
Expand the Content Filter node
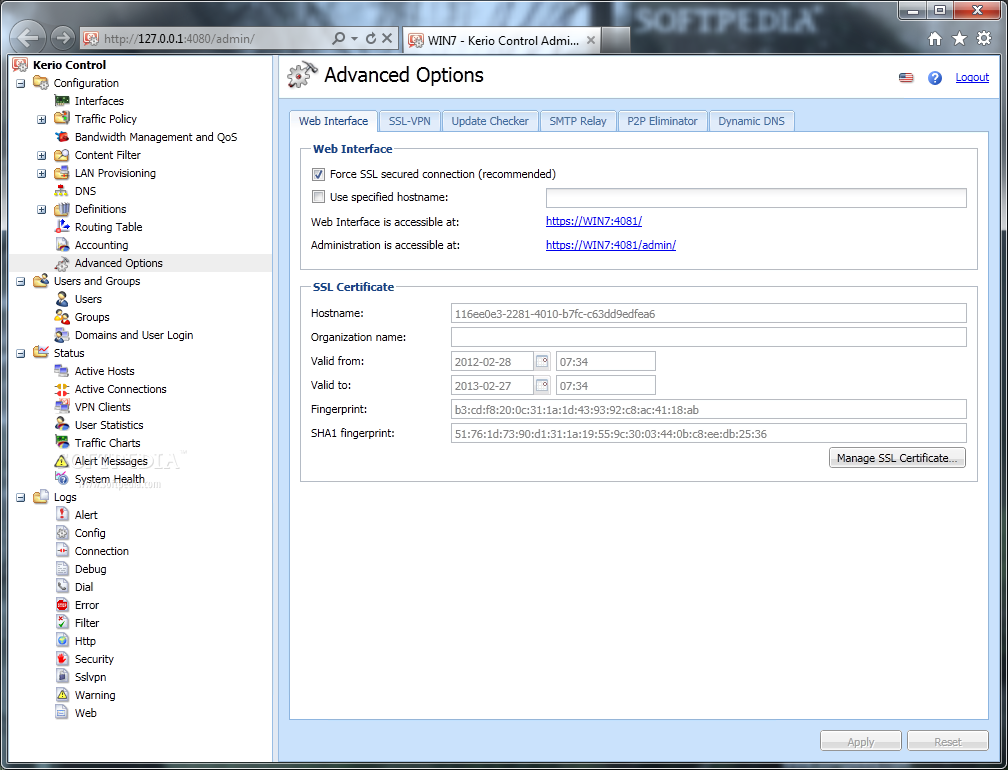tap(41, 155)
